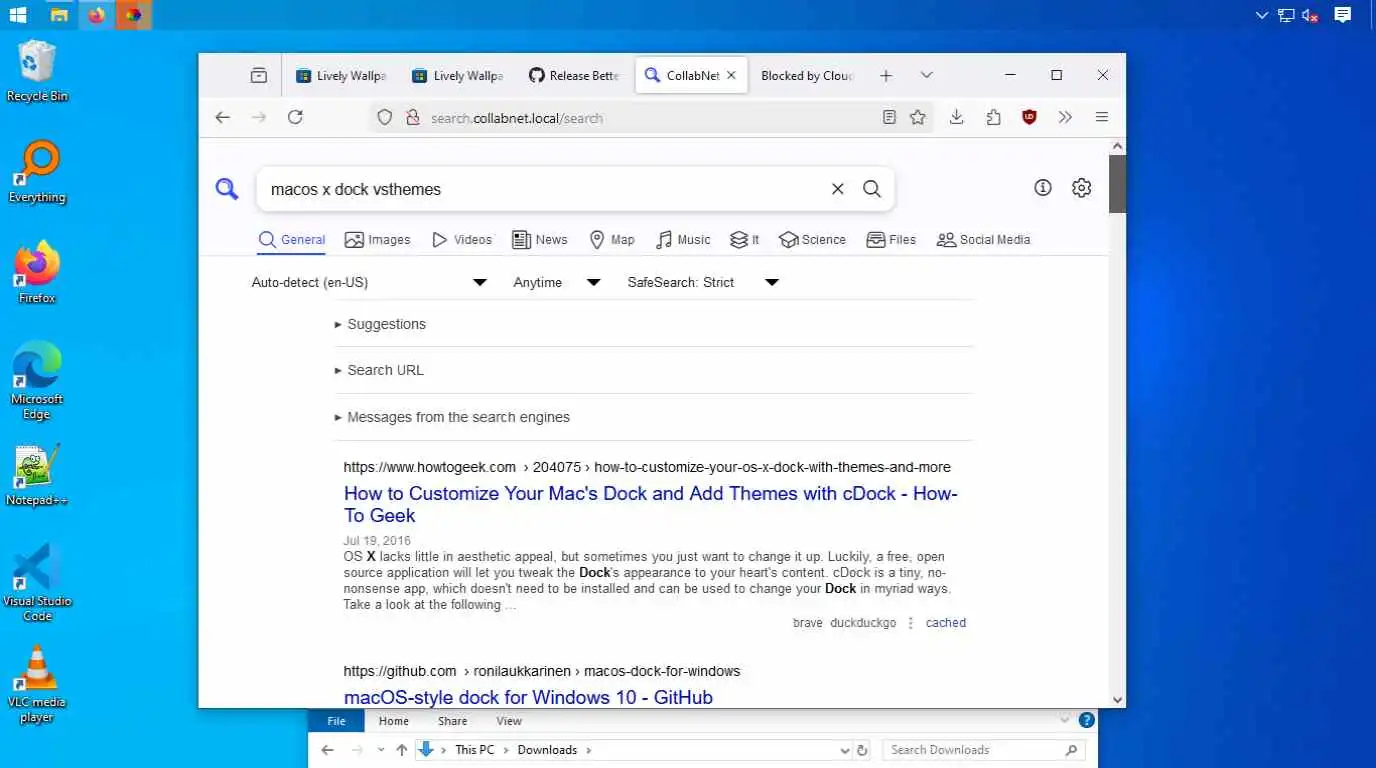Open the Firefox View icon in tab bar
Image resolution: width=1376 pixels, height=768 pixels.
click(259, 75)
